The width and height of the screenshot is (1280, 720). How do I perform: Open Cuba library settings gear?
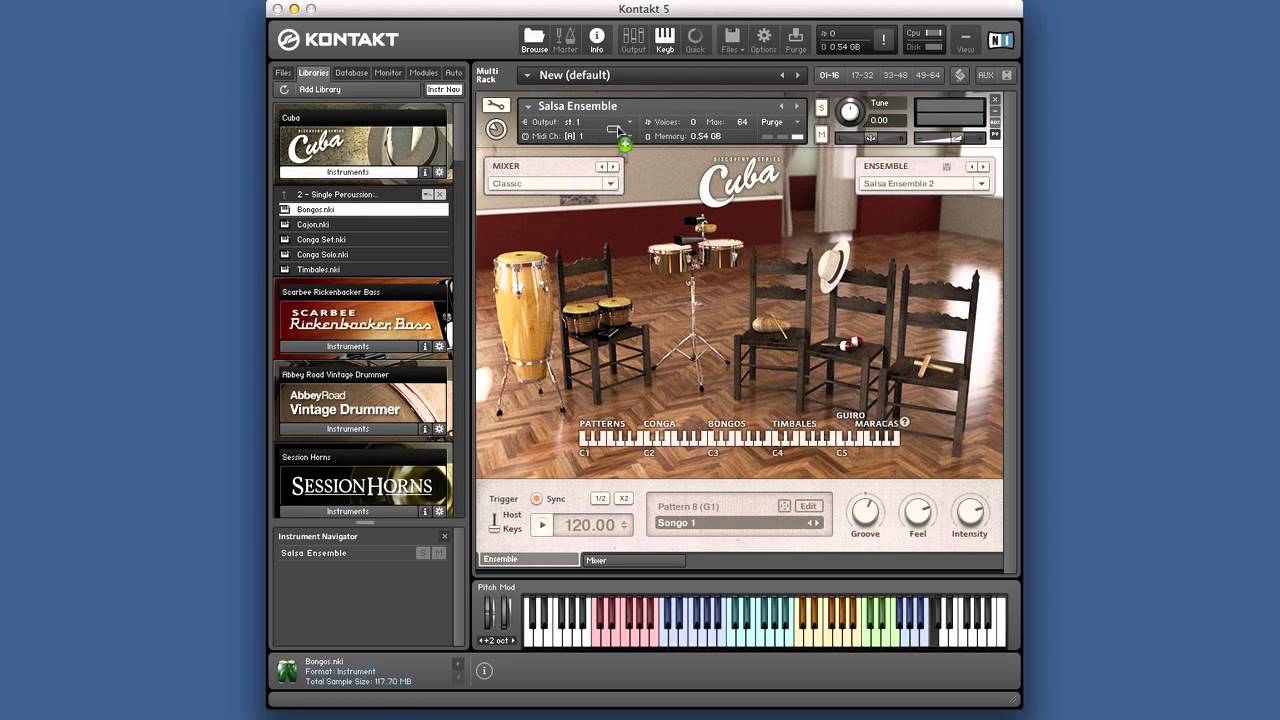pos(439,172)
